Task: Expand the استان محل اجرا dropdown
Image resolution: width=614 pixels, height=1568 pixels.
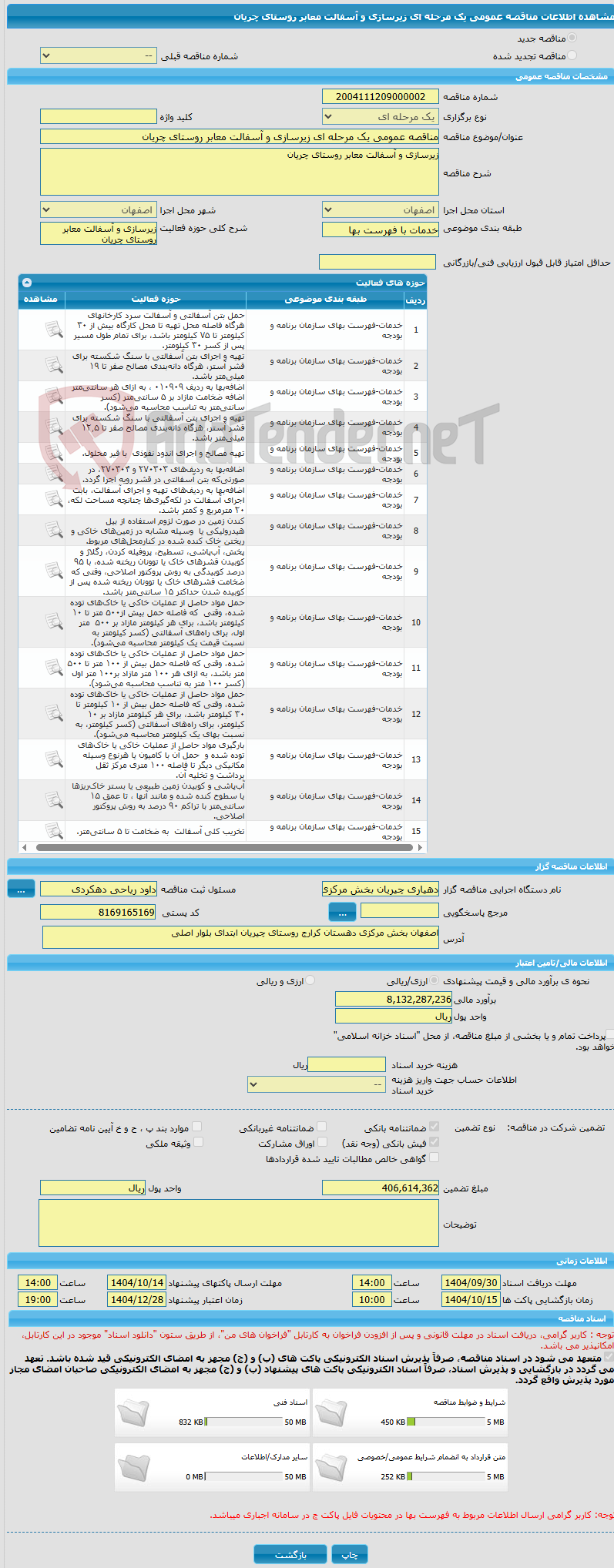Action: pos(381,210)
